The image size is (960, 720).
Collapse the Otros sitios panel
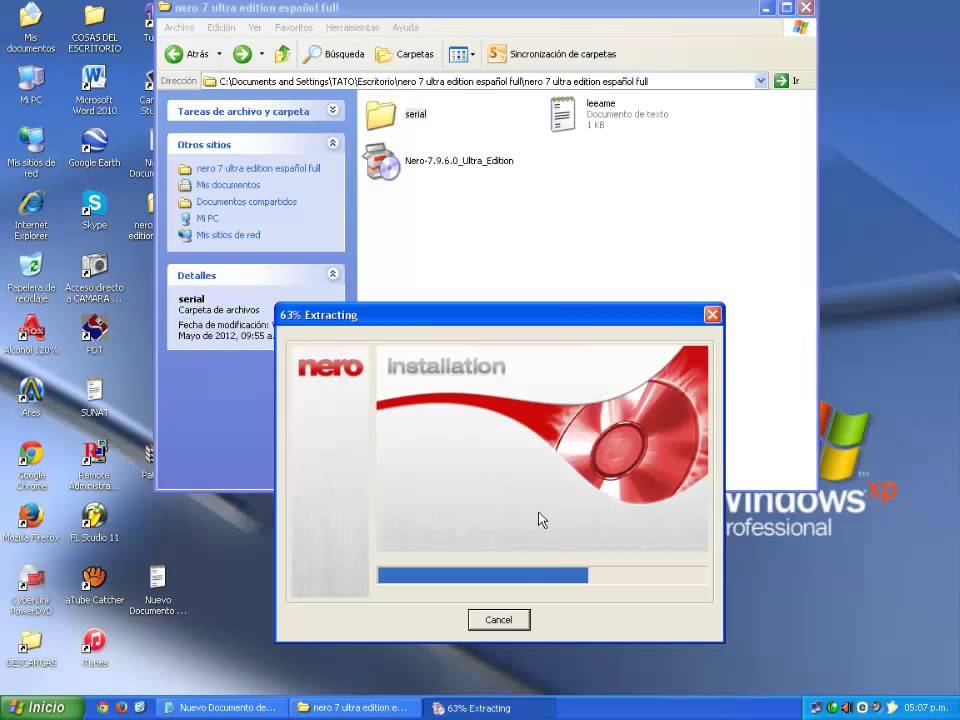click(333, 144)
